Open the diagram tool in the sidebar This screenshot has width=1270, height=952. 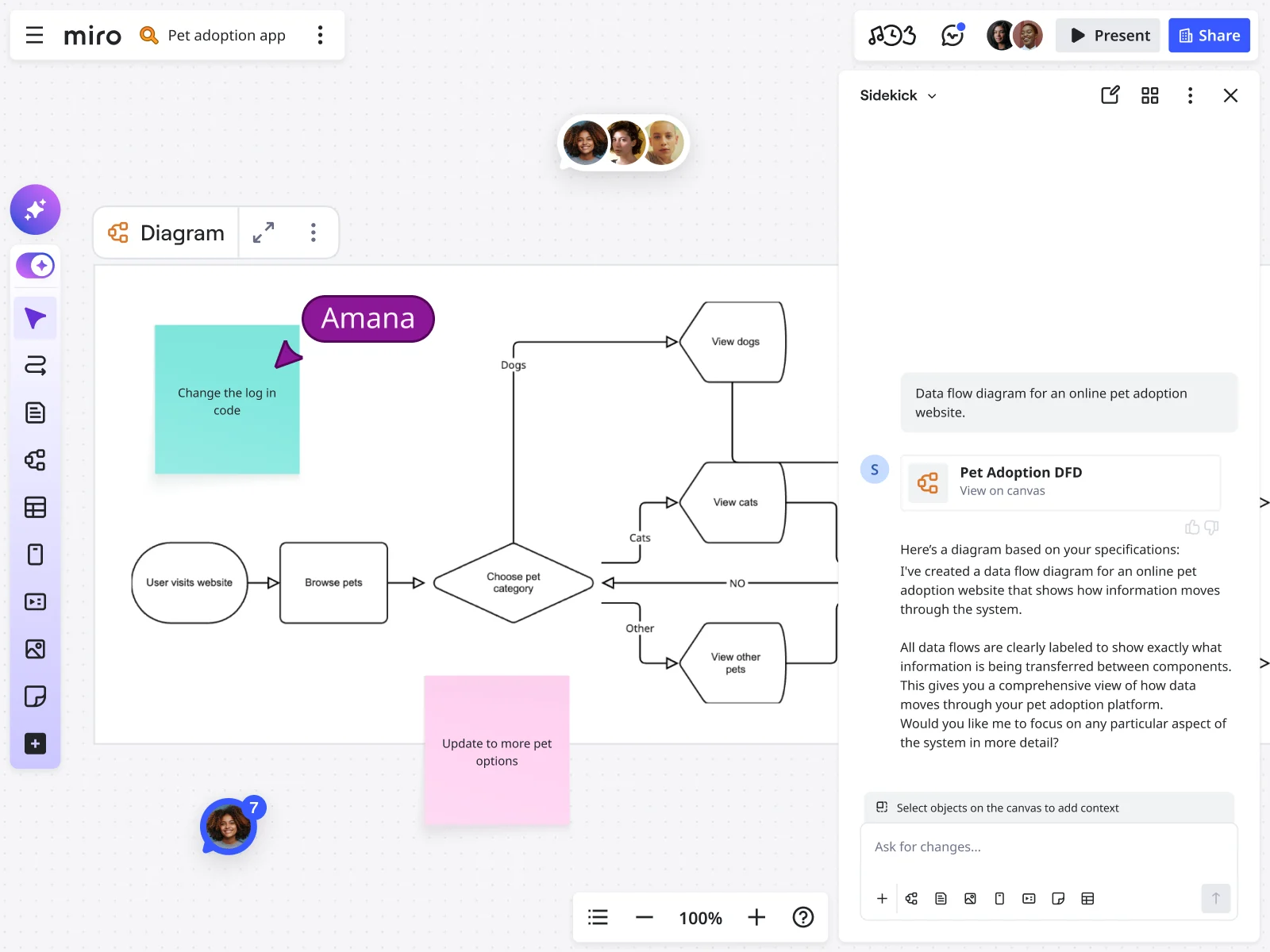tap(35, 460)
